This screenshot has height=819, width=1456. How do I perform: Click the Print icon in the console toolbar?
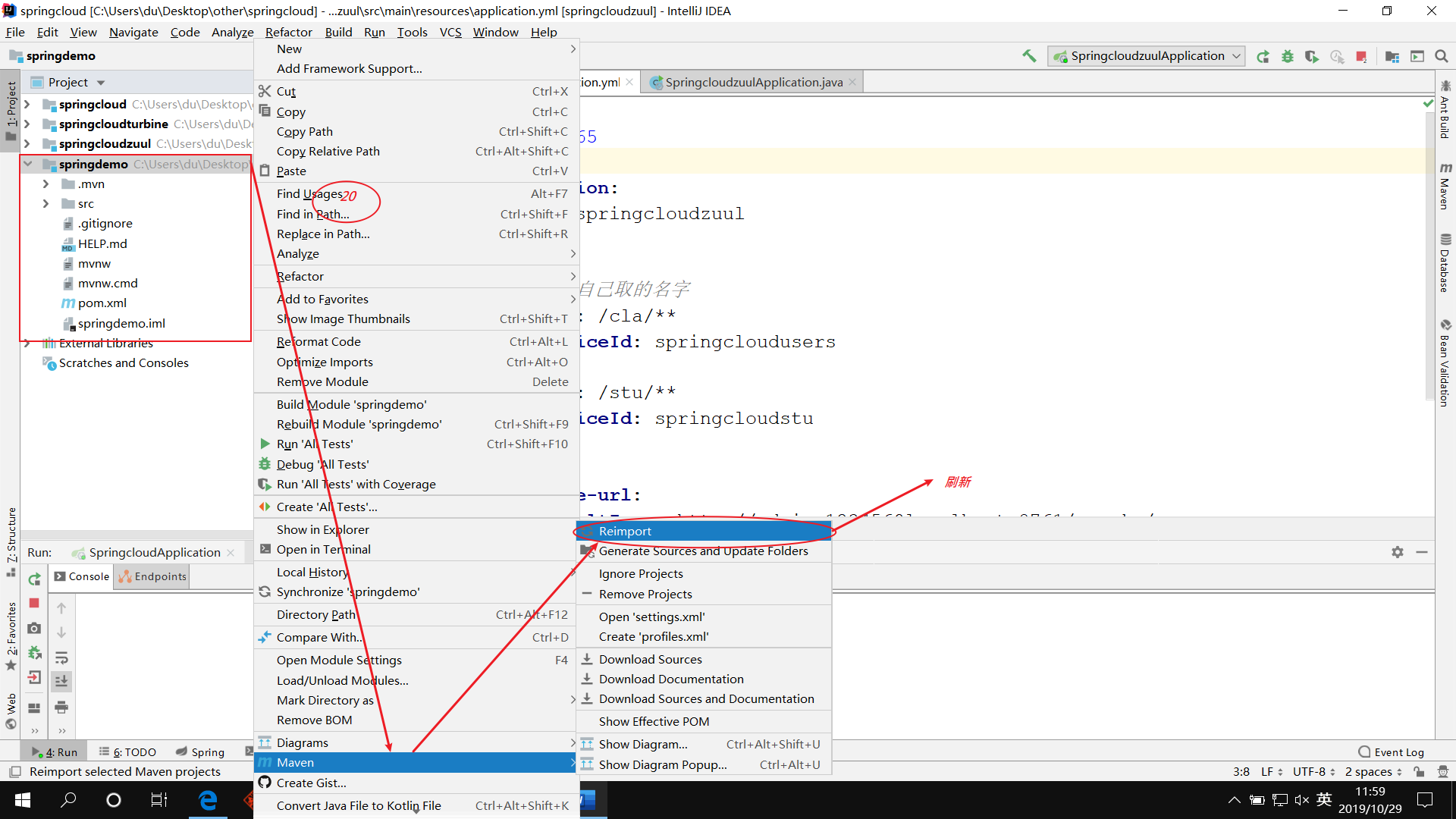[x=61, y=707]
